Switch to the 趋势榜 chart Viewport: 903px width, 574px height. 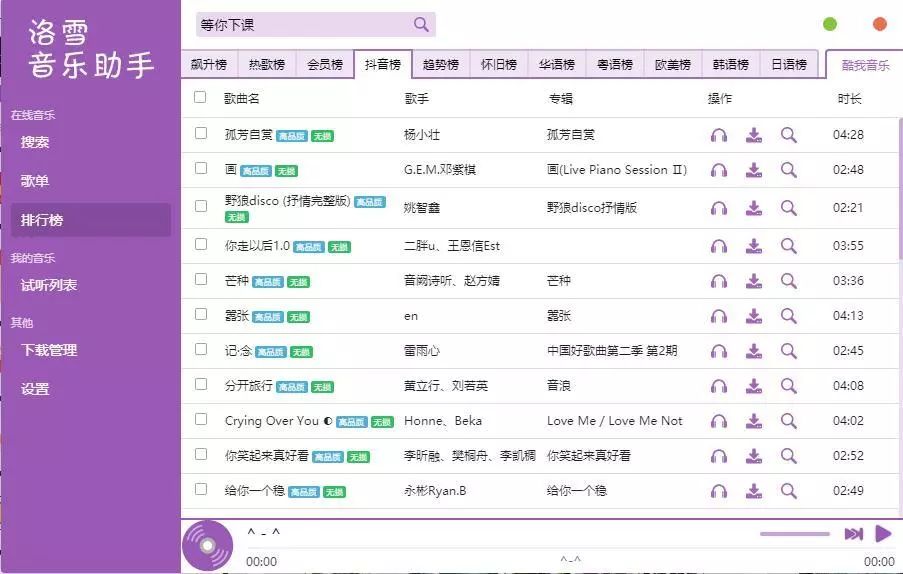pyautogui.click(x=441, y=64)
